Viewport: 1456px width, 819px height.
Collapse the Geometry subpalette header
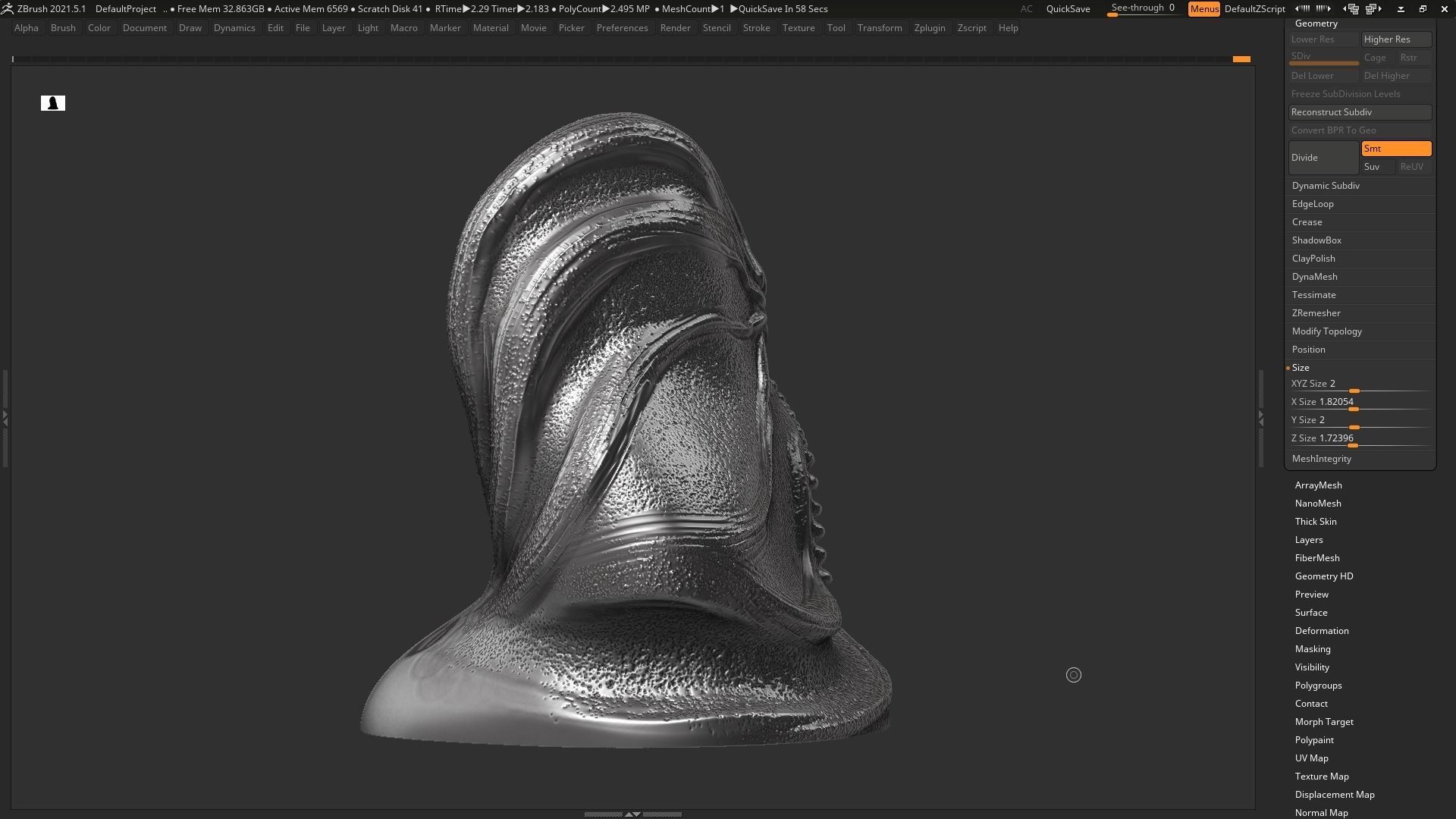tap(1316, 24)
